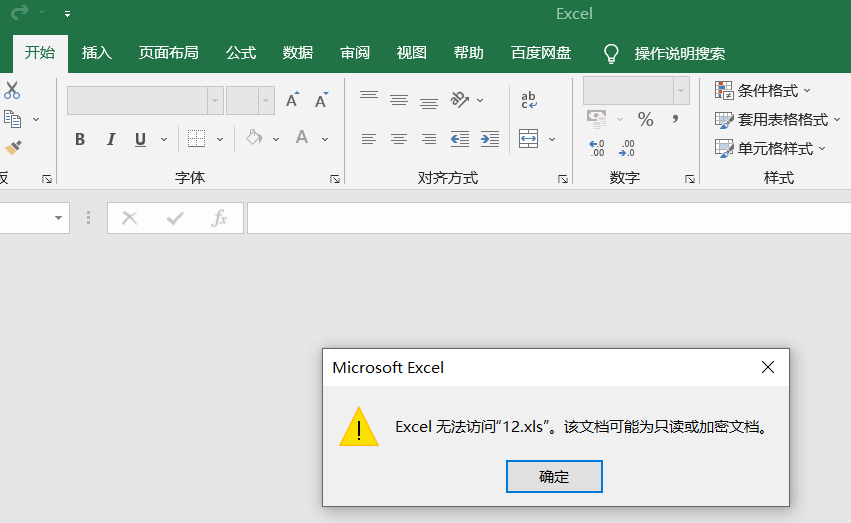
Task: Click Insert Function fx icon
Action: (219, 218)
